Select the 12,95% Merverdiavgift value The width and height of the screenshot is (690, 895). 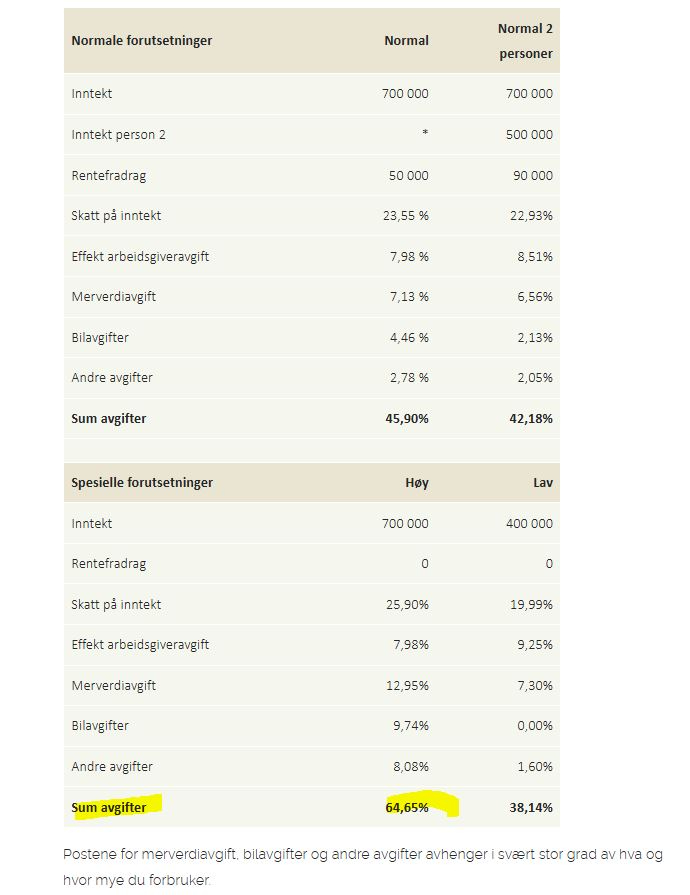pyautogui.click(x=407, y=685)
